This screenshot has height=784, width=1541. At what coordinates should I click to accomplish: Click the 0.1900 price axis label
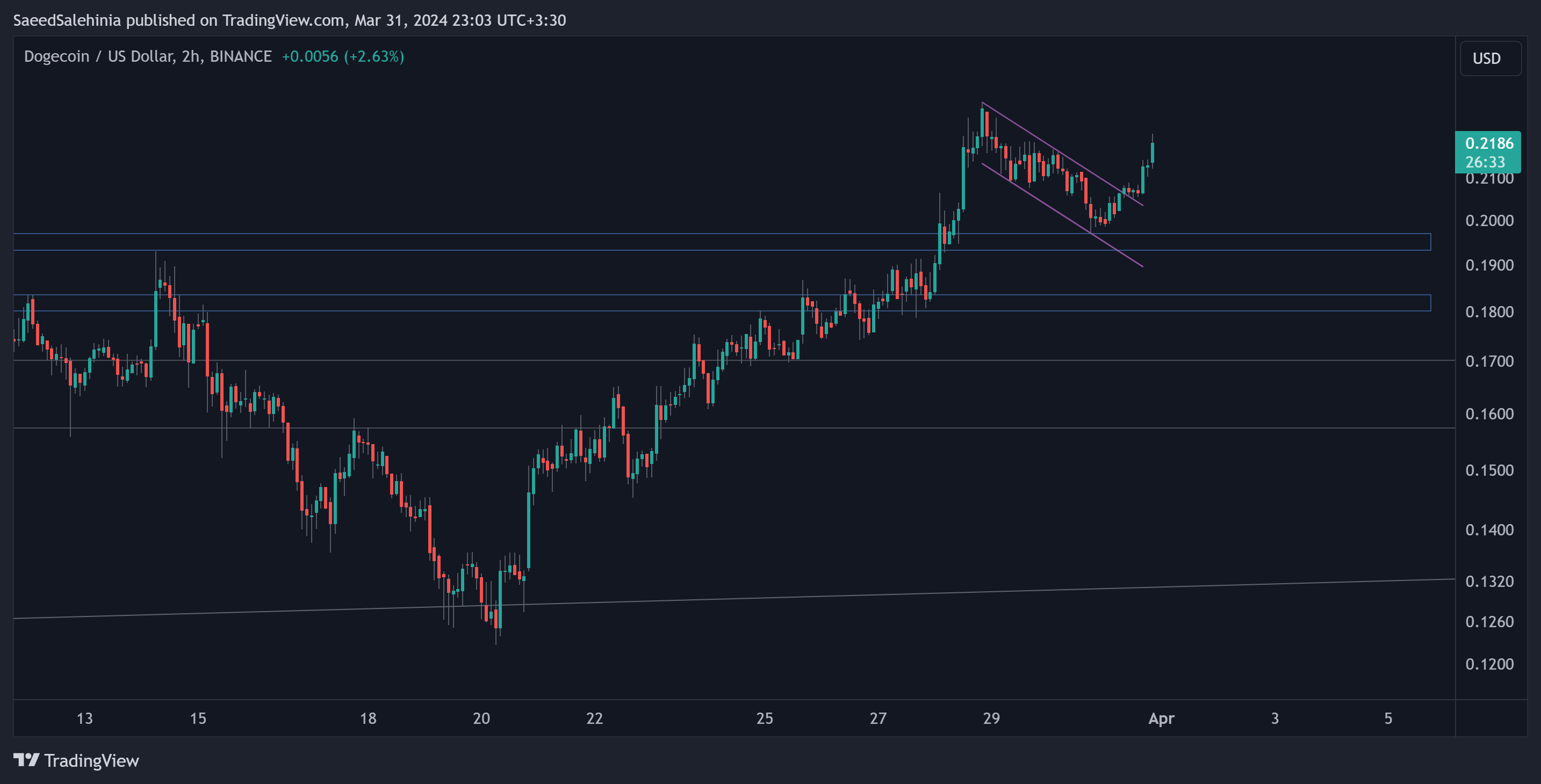[x=1489, y=265]
